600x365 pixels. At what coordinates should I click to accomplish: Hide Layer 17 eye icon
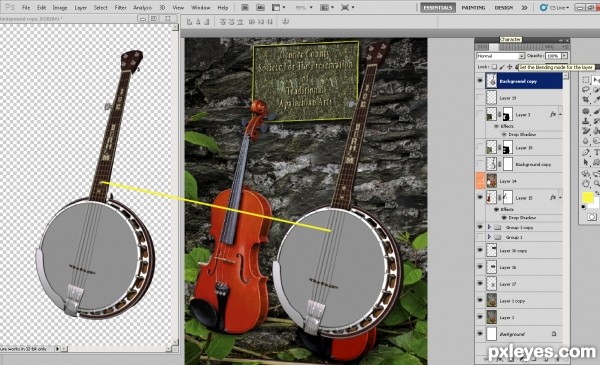coord(480,284)
